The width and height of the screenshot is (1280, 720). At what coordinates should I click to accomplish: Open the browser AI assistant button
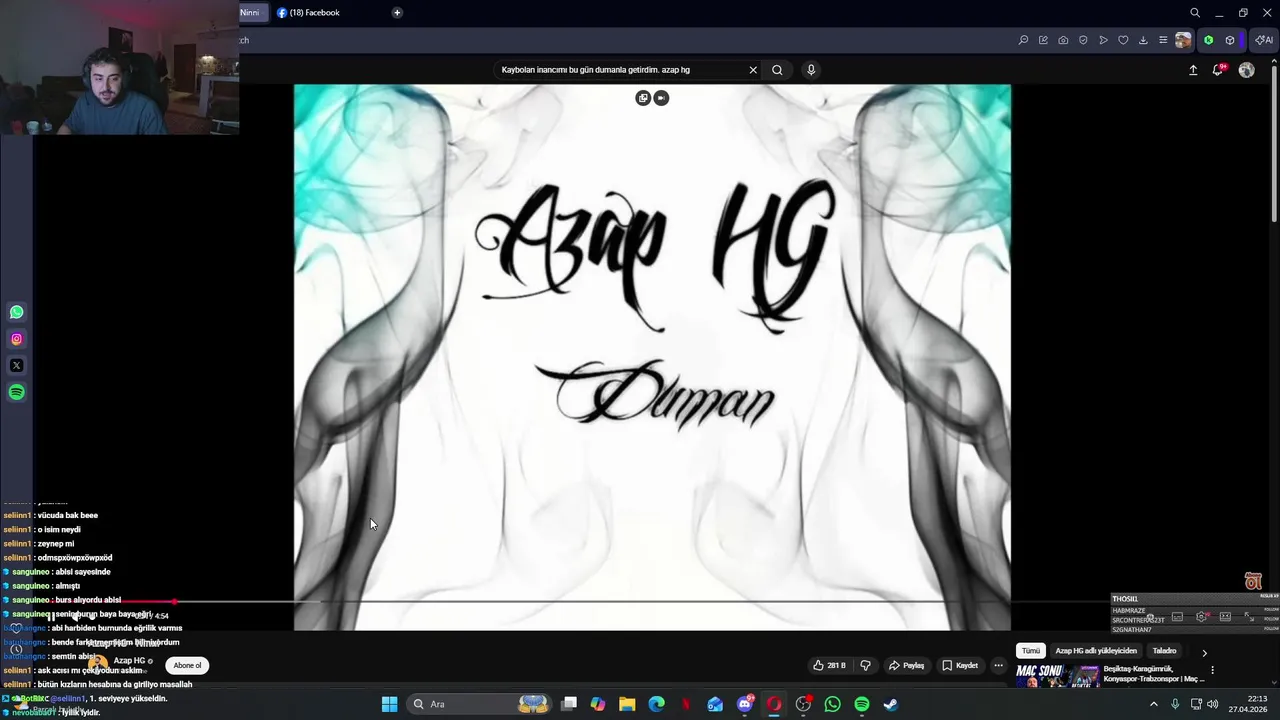pos(1264,40)
